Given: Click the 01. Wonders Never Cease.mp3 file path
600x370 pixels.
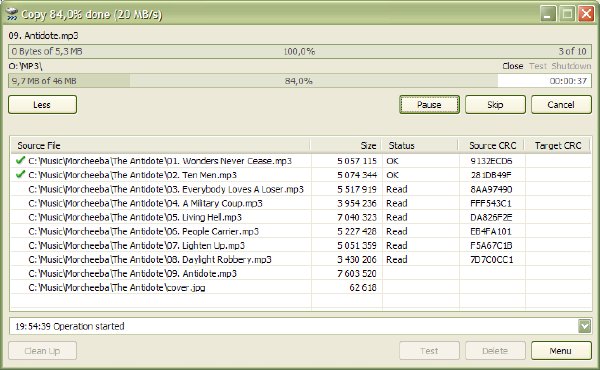Looking at the screenshot, I should (x=160, y=161).
